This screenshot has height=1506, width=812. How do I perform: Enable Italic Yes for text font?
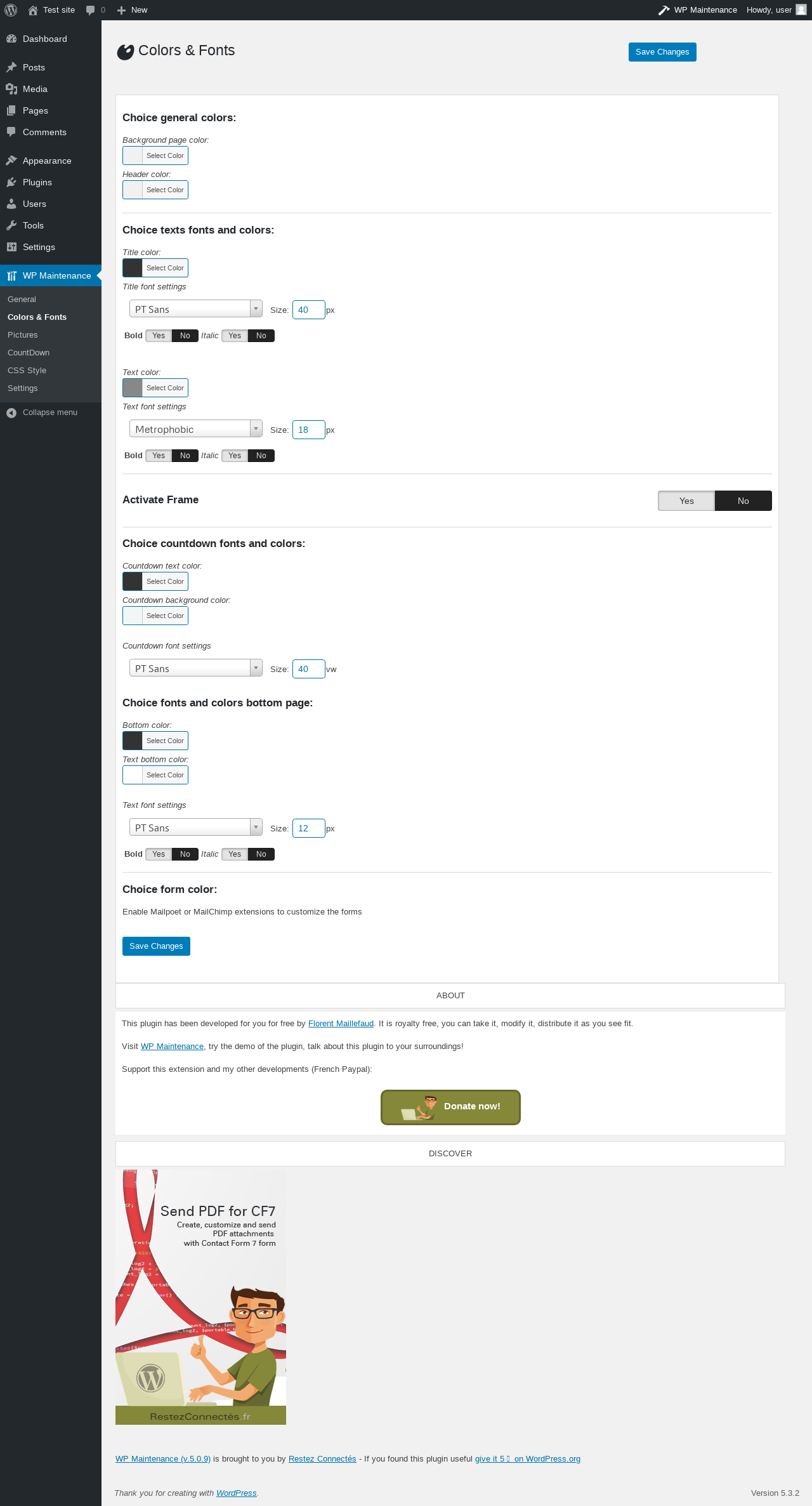click(235, 456)
